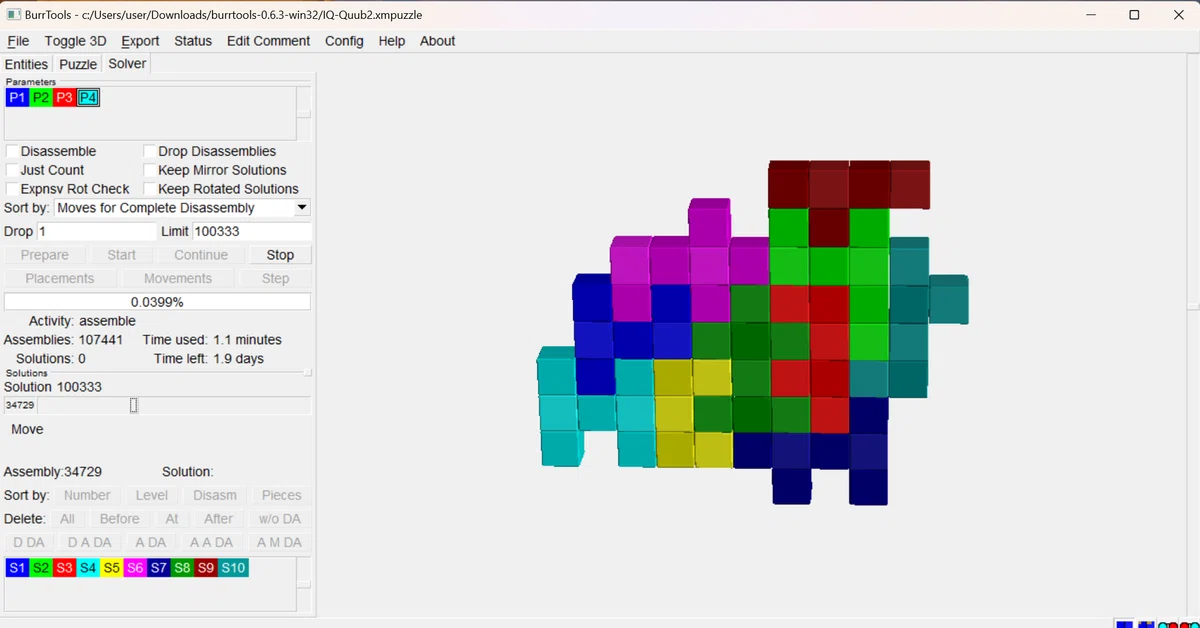The height and width of the screenshot is (628, 1200).
Task: Choose the magenta S6 shape swatch
Action: point(136,568)
